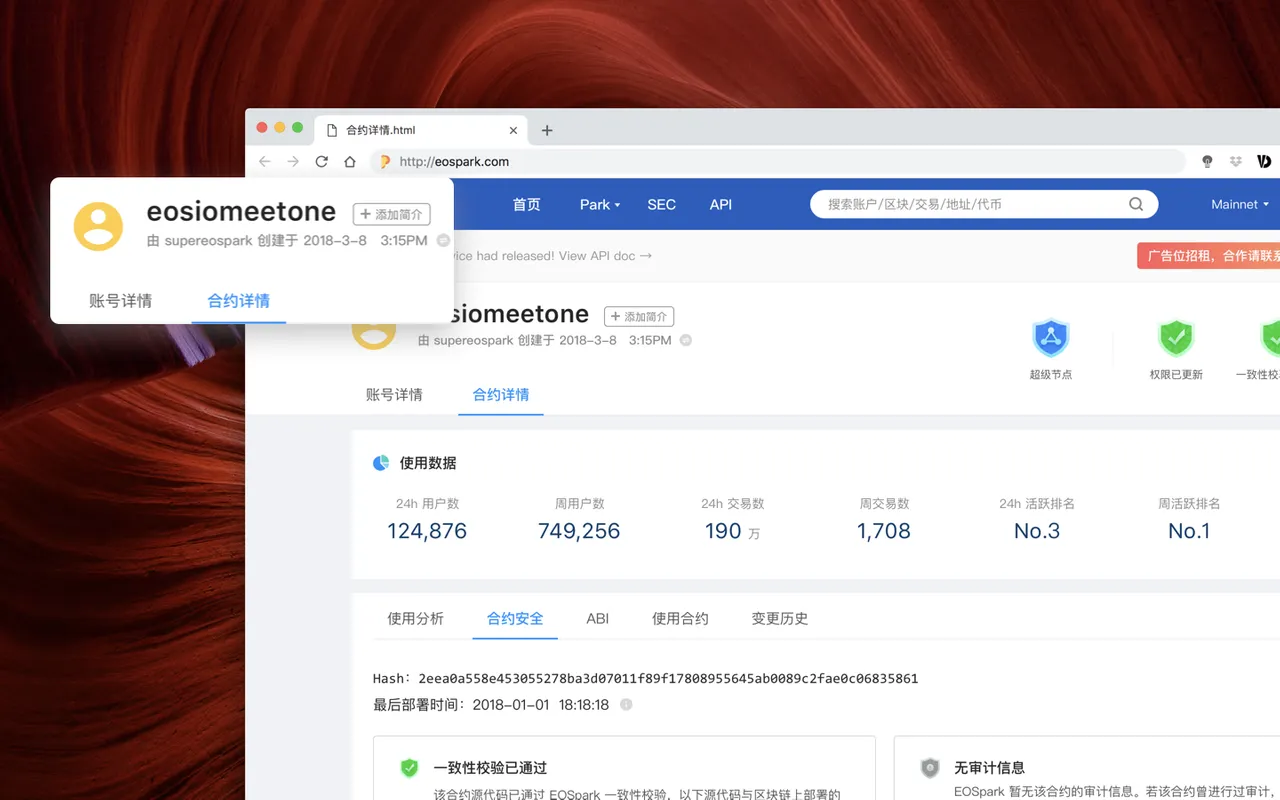This screenshot has width=1280, height=800.
Task: Open the Mainnet network dropdown
Action: pyautogui.click(x=1240, y=204)
